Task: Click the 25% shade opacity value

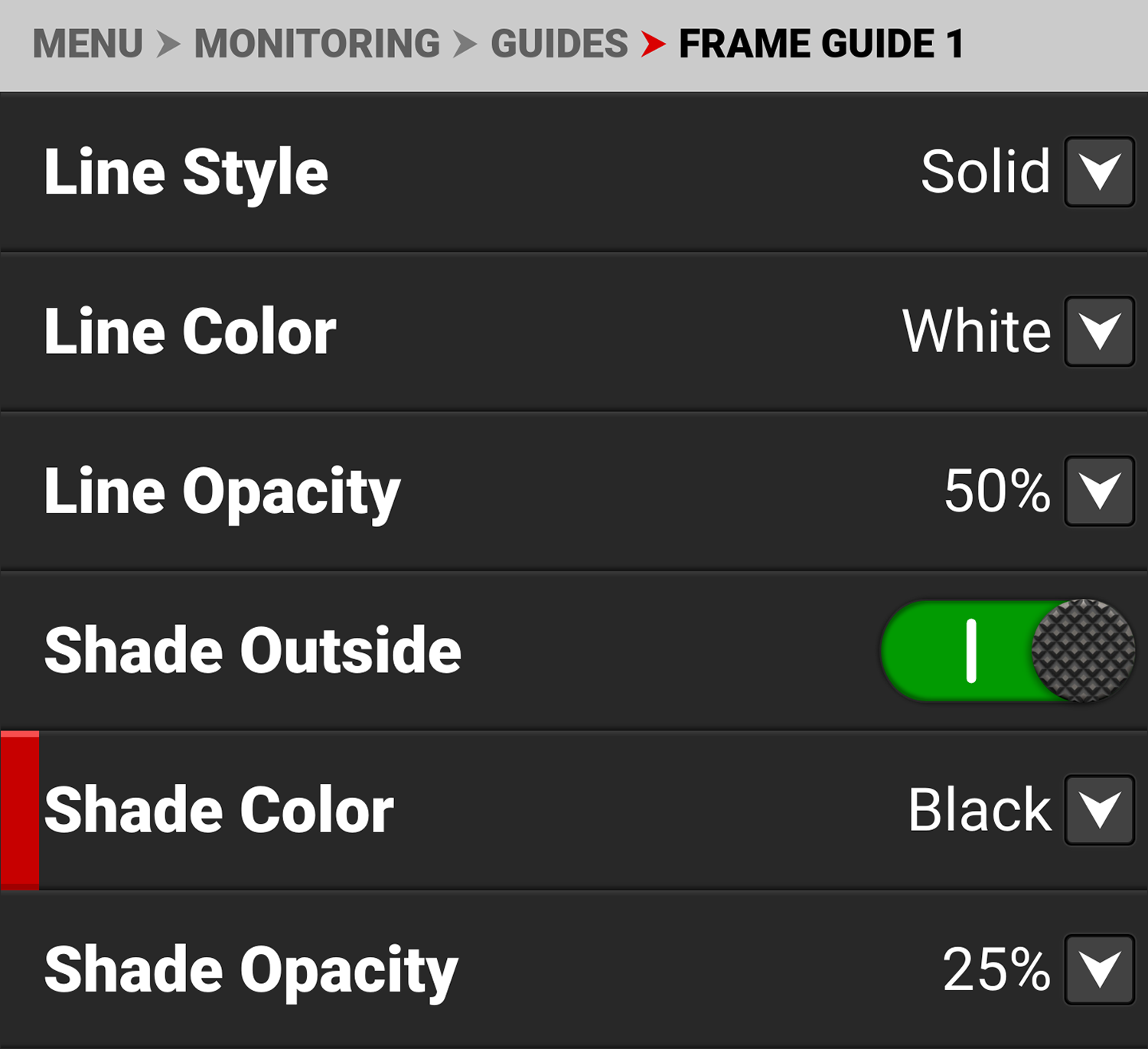Action: pyautogui.click(x=996, y=969)
